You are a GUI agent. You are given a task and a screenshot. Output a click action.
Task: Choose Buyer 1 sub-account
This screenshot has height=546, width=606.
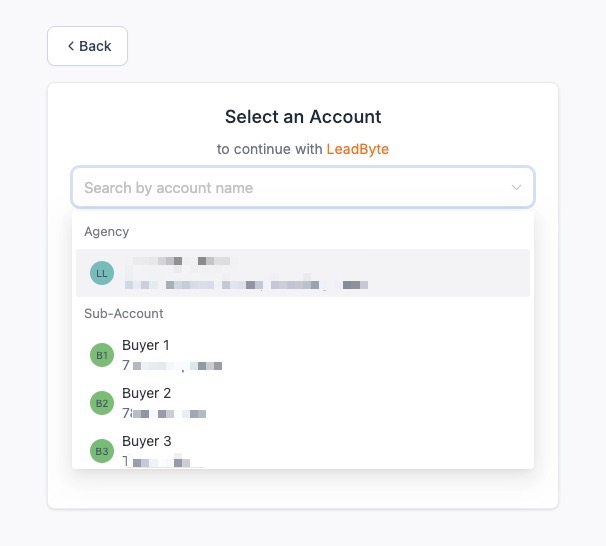pos(303,355)
